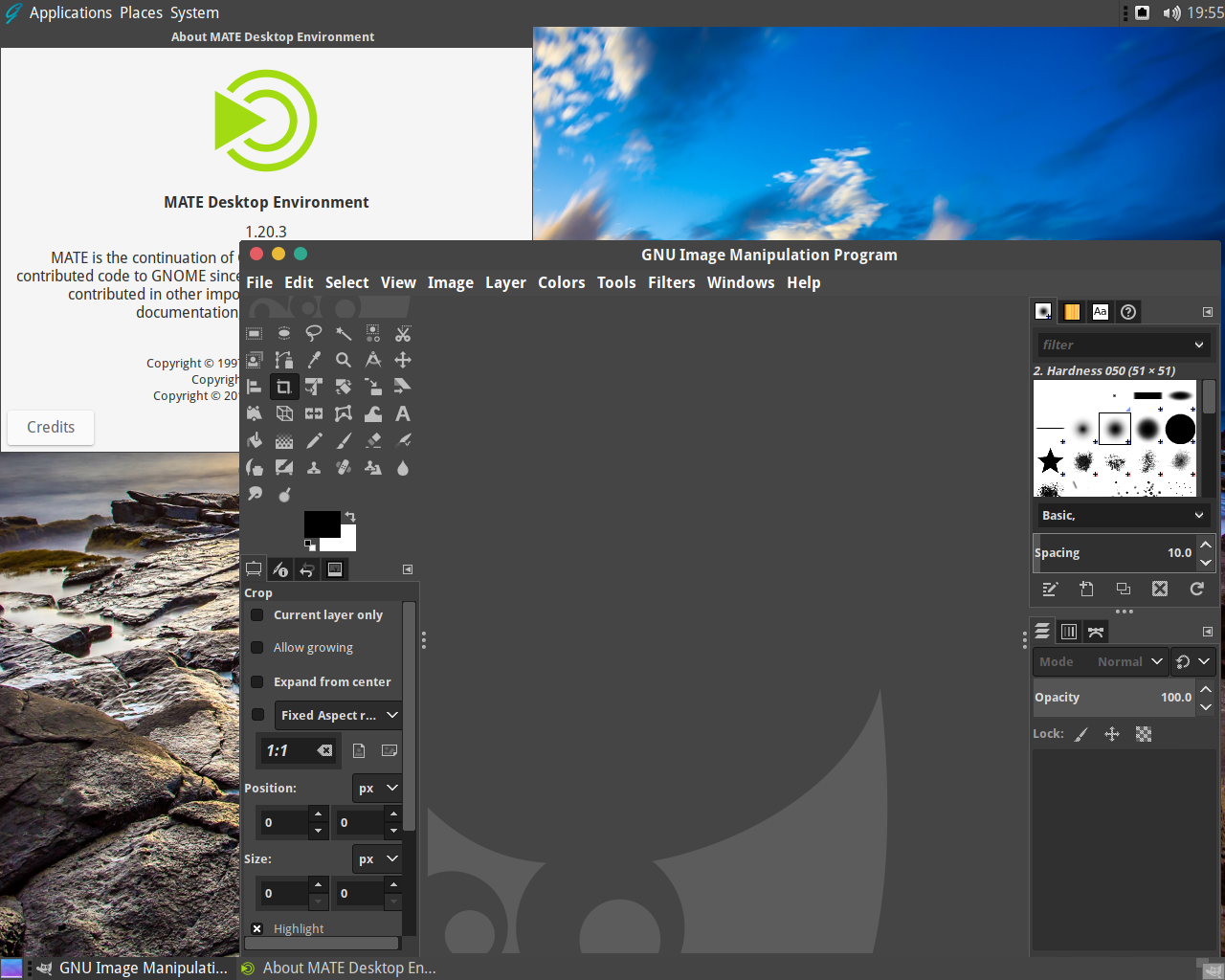Image resolution: width=1225 pixels, height=980 pixels.
Task: Select the Paintbrush tool
Action: click(x=344, y=440)
